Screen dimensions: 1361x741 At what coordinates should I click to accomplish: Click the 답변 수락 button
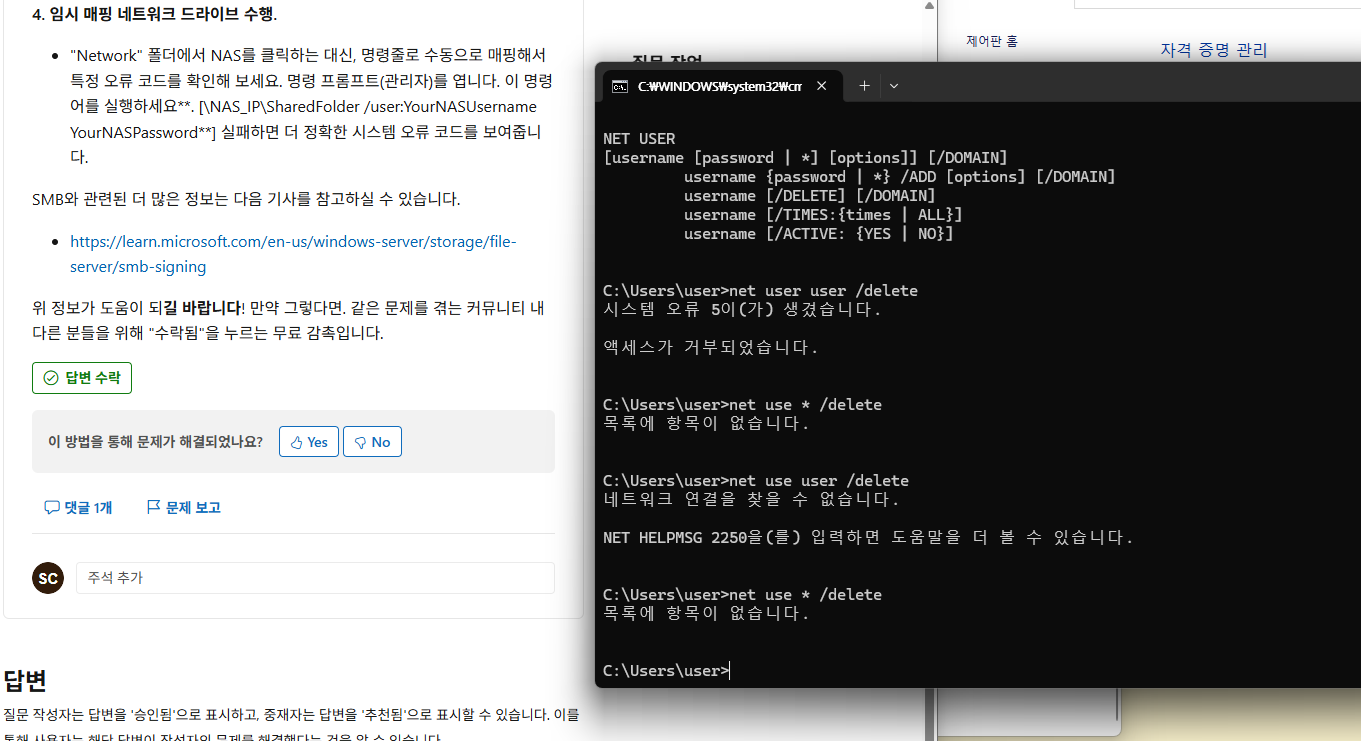click(x=82, y=378)
